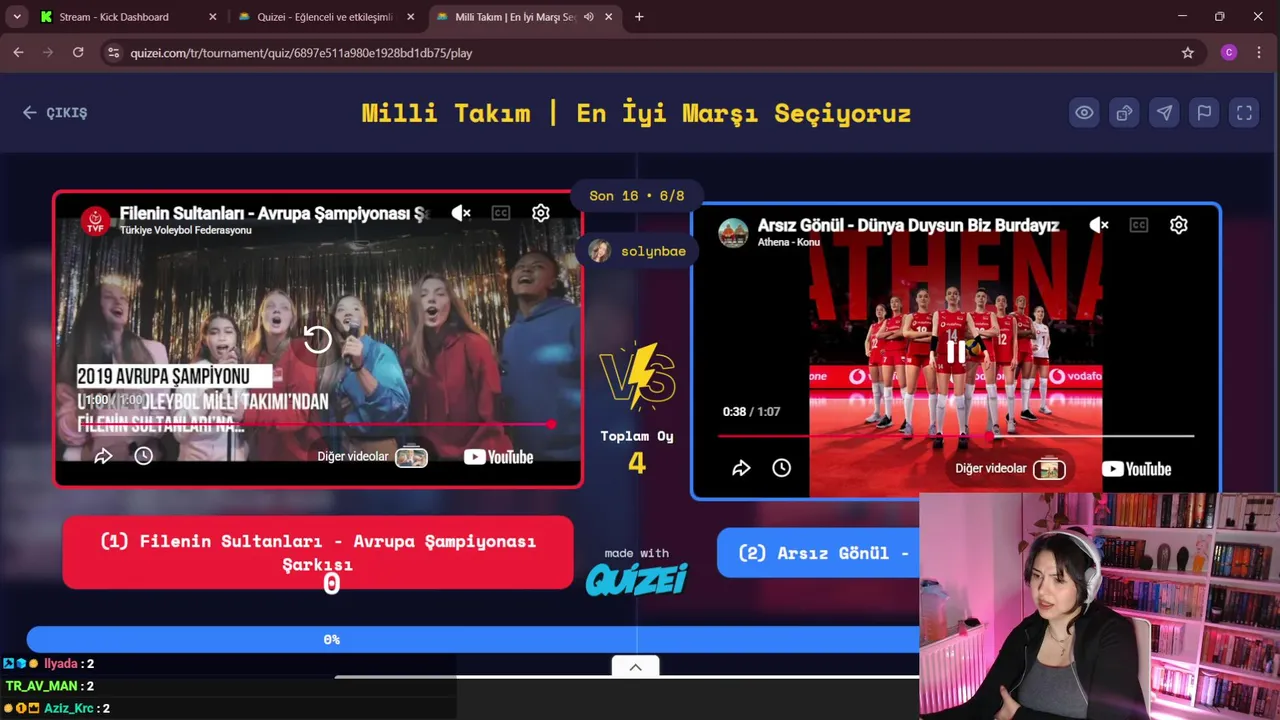
Task: Reload the page
Action: coord(78,53)
